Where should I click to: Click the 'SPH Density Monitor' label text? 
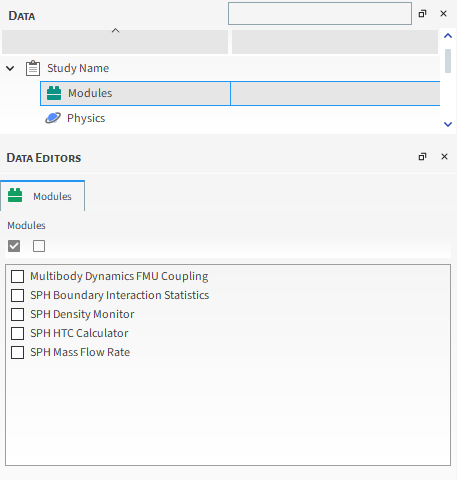[x=82, y=314]
